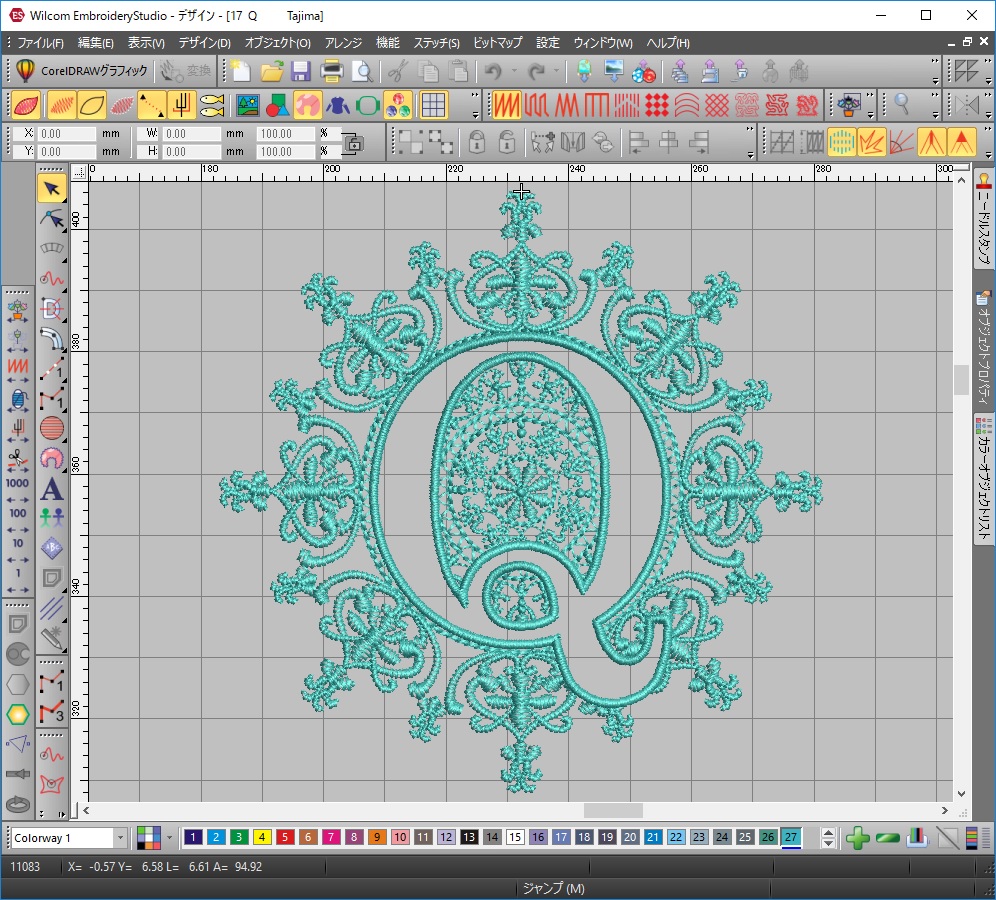Select the Zigzag stitch type icon

coord(566,105)
